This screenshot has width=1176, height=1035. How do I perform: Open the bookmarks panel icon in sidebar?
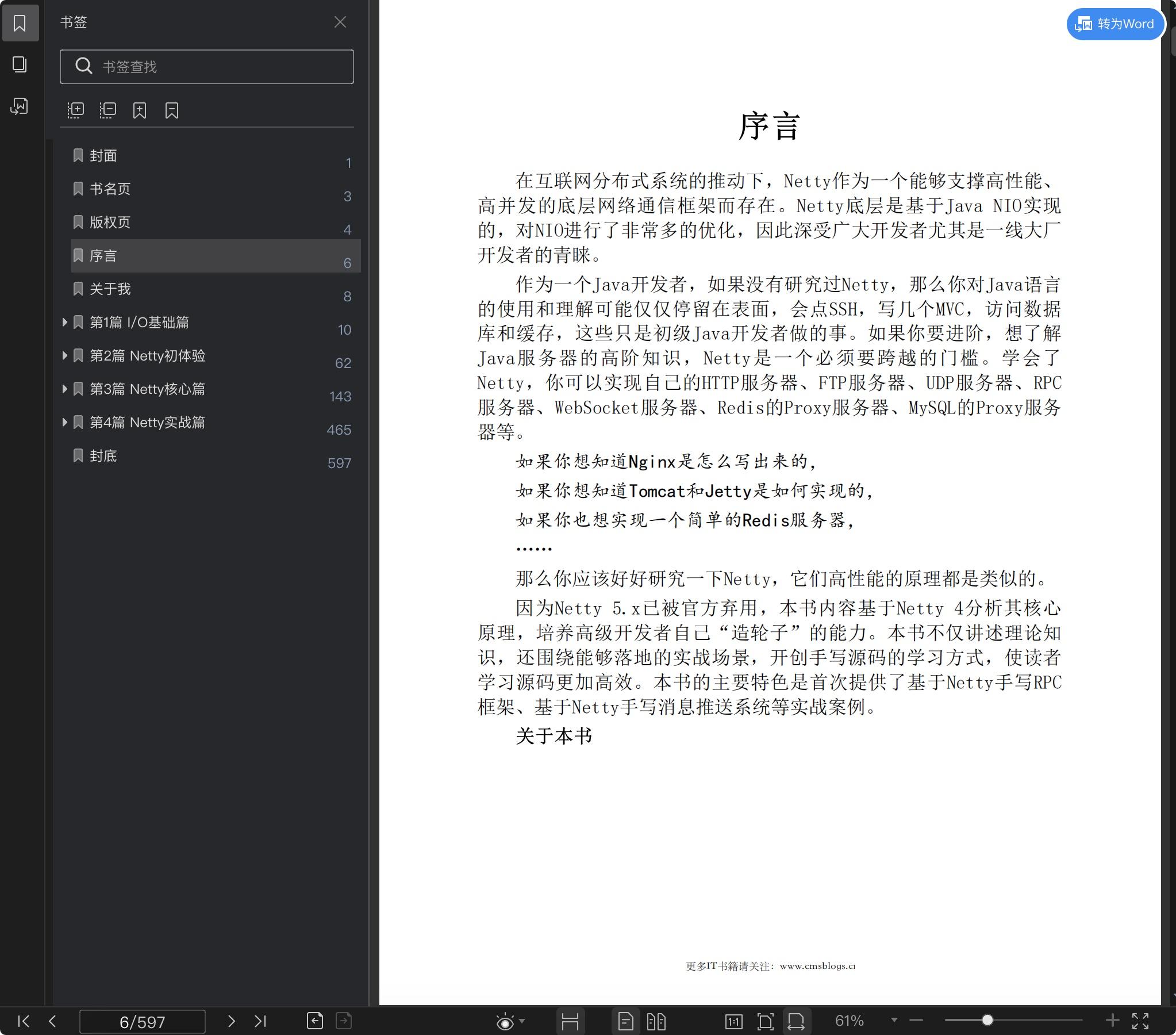pyautogui.click(x=20, y=23)
